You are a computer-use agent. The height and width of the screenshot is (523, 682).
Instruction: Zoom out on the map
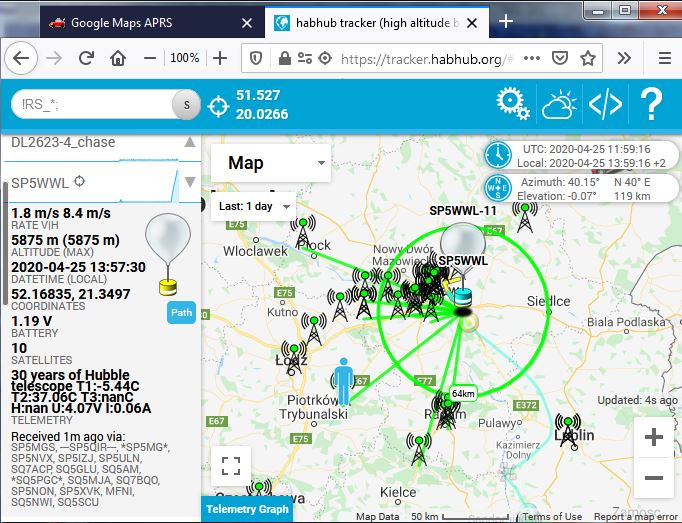pyautogui.click(x=654, y=478)
